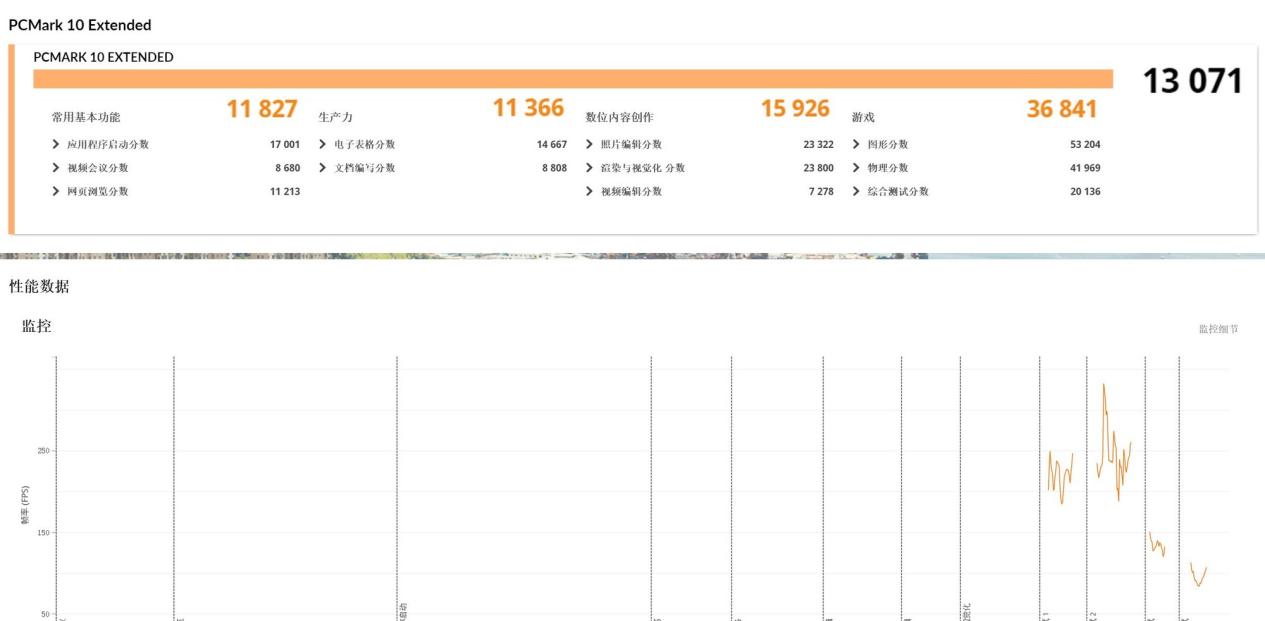The image size is (1265, 621).
Task: Click the tallest peak of the FPS graph
Action: tap(1104, 385)
